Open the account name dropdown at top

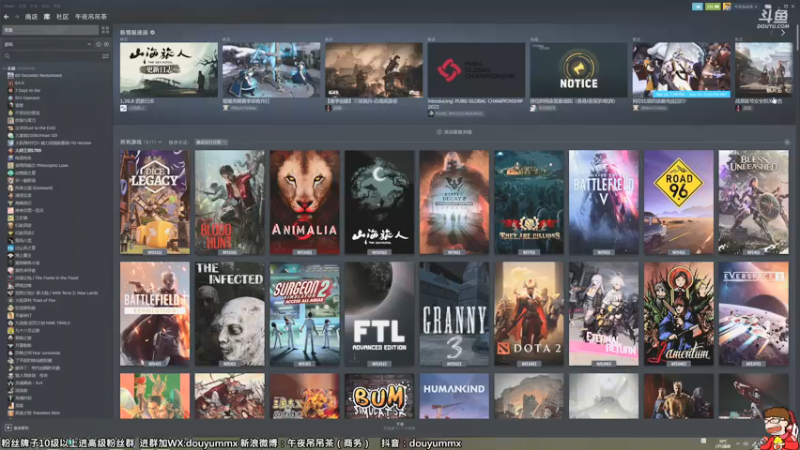[x=745, y=7]
